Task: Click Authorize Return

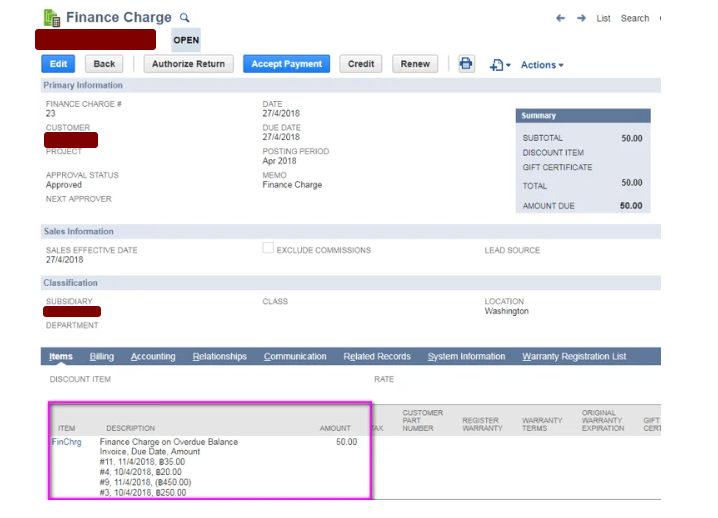Action: 189,64
